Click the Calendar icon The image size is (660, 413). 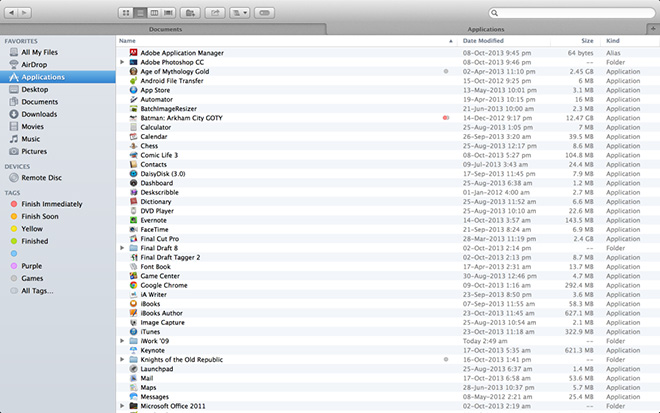(x=133, y=136)
